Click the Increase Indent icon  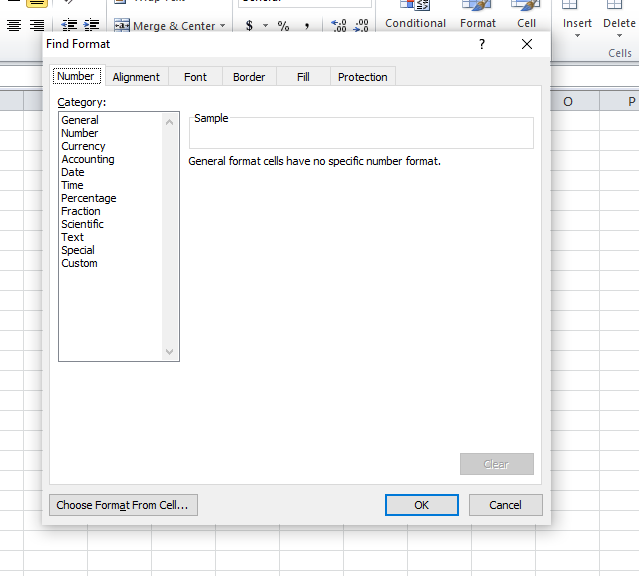coord(91,25)
